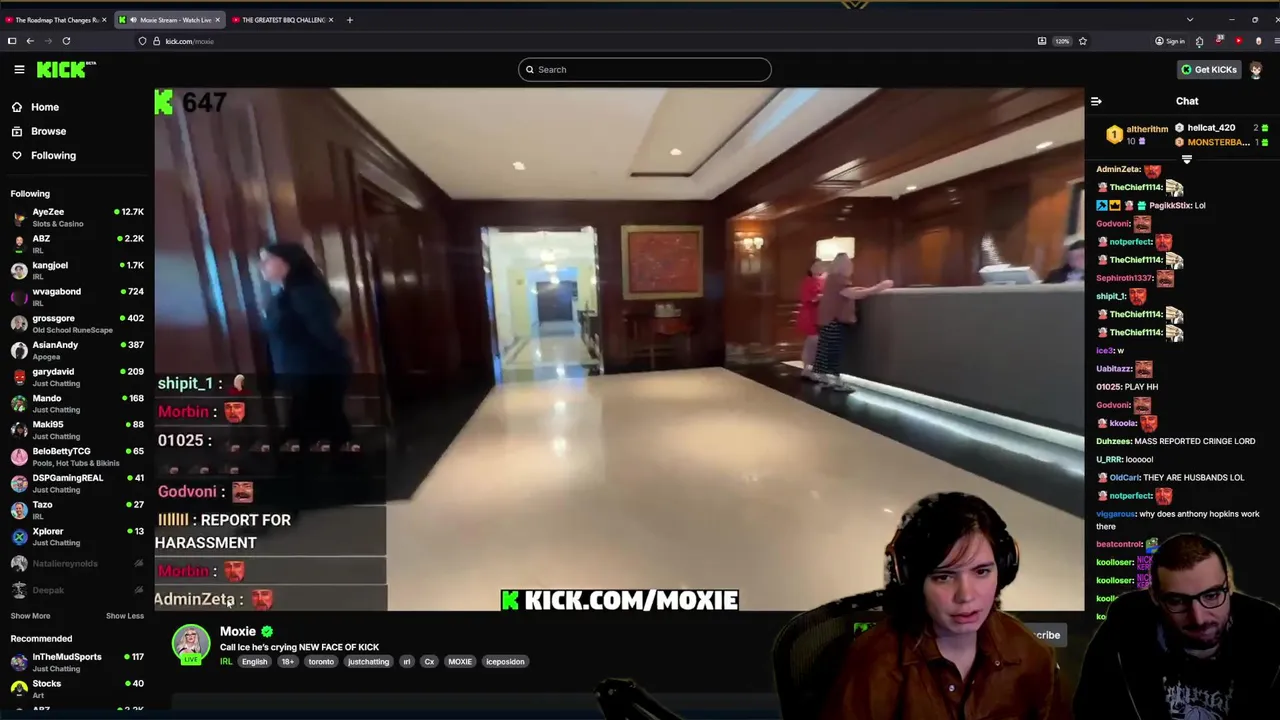Click Mando channel avatar
This screenshot has height=720, width=1280.
(x=19, y=403)
